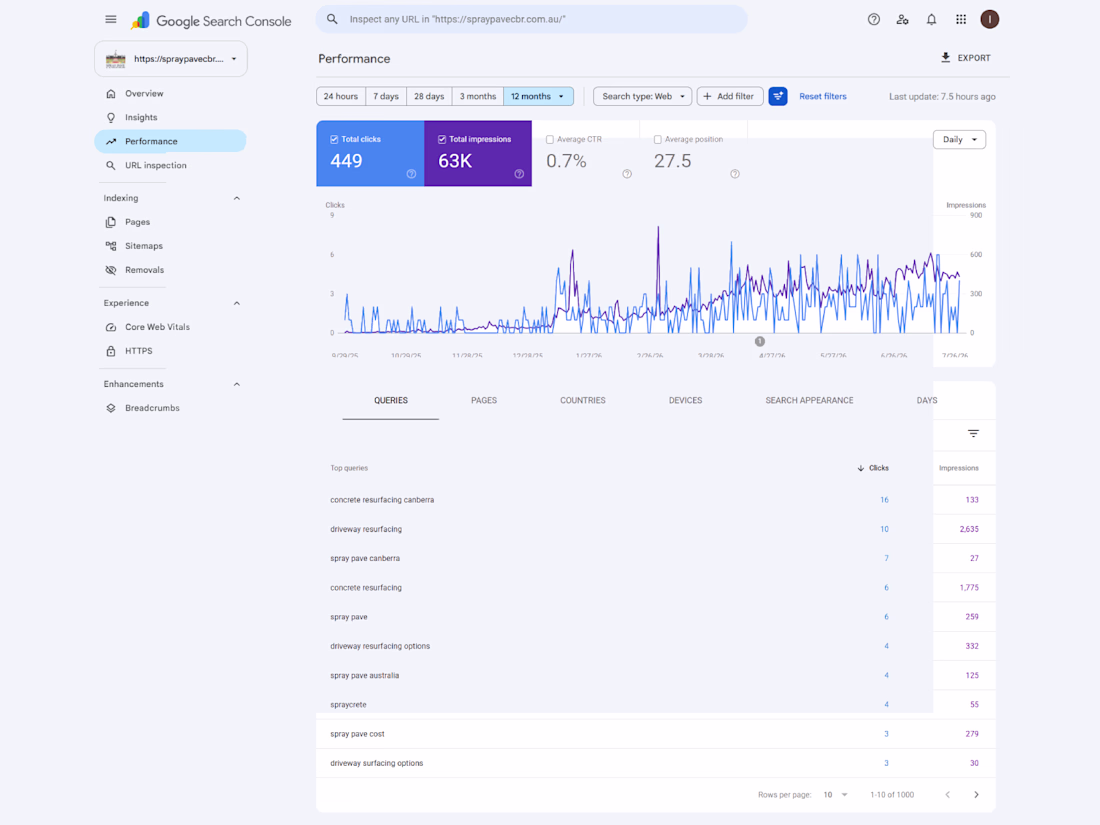Switch to the COUNTRIES tab
This screenshot has height=825, width=1100.
[582, 401]
